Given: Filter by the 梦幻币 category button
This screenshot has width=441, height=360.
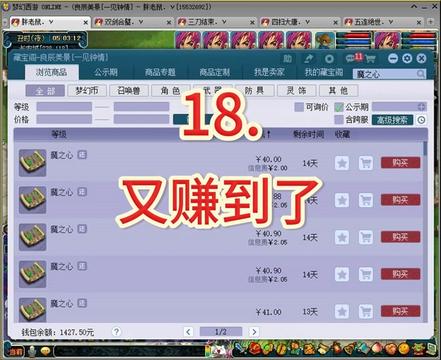Looking at the screenshot, I should pyautogui.click(x=87, y=91).
